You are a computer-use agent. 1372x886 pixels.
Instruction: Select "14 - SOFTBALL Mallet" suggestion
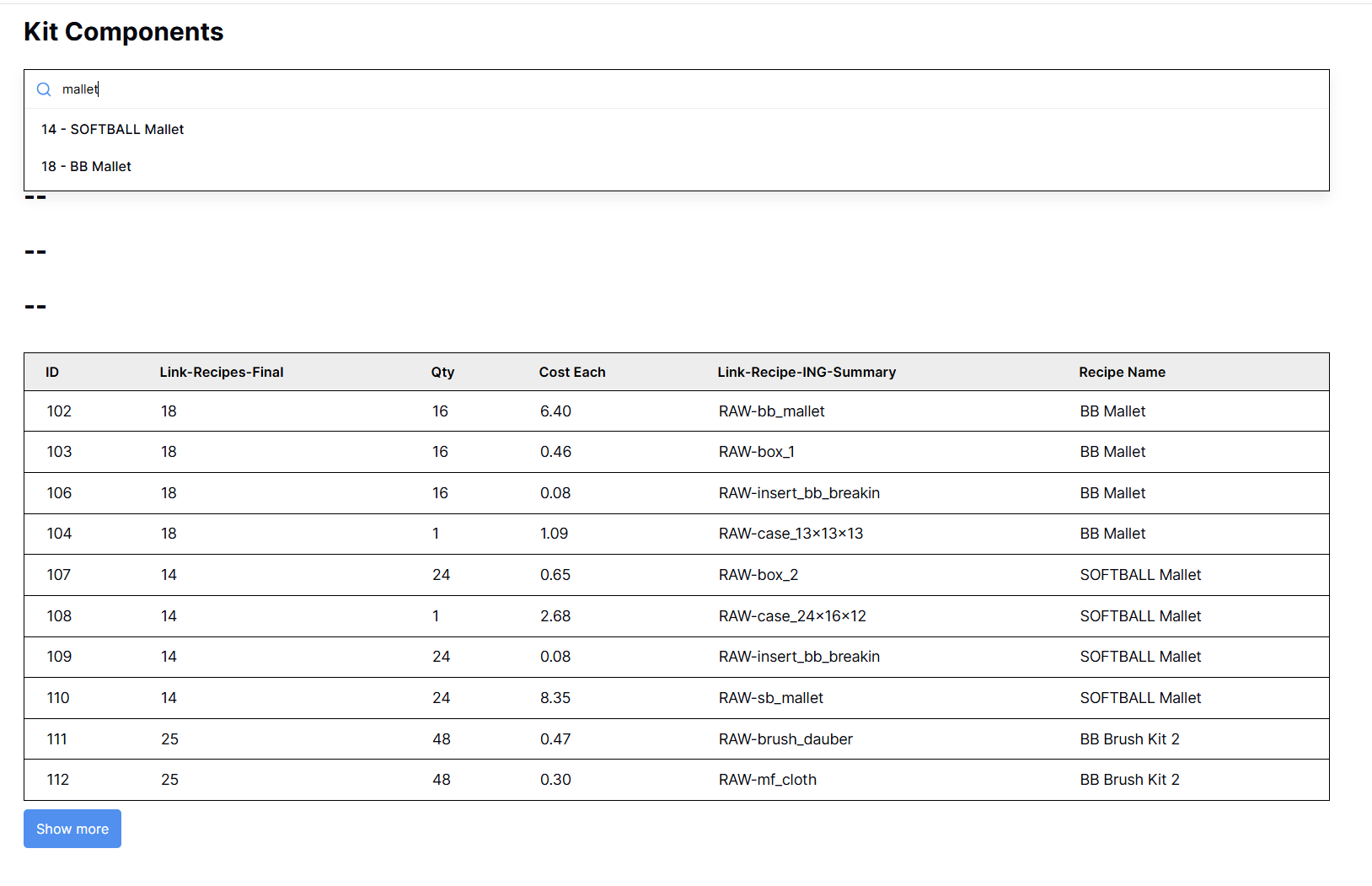(113, 129)
